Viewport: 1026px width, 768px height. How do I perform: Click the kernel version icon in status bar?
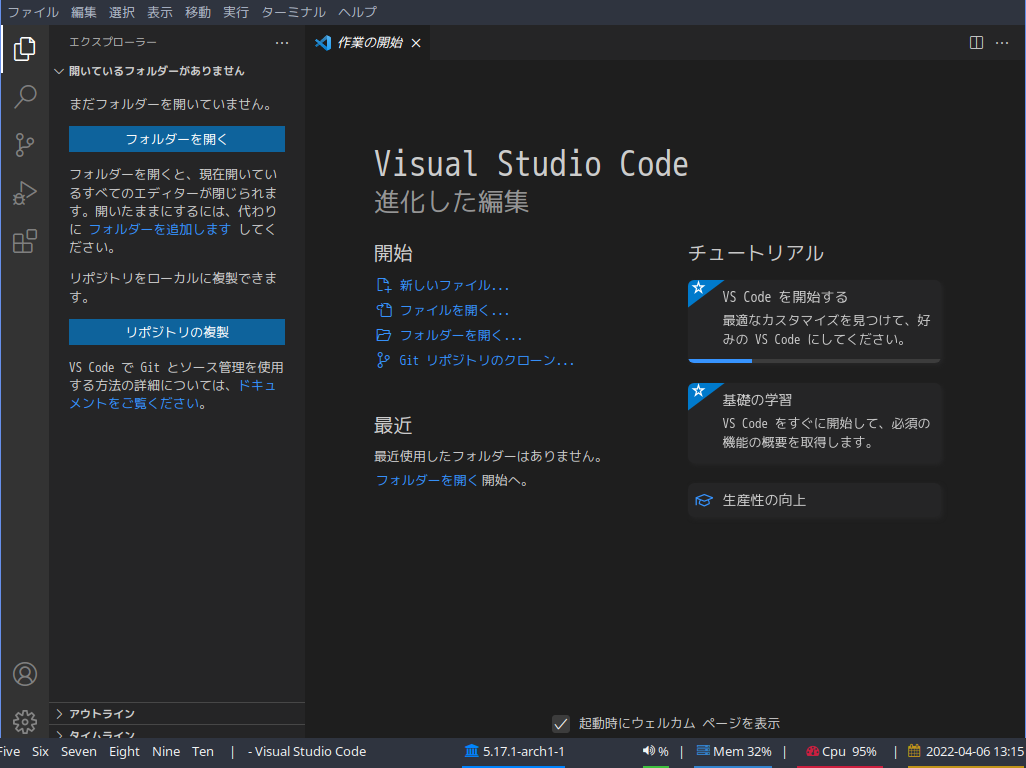click(471, 751)
